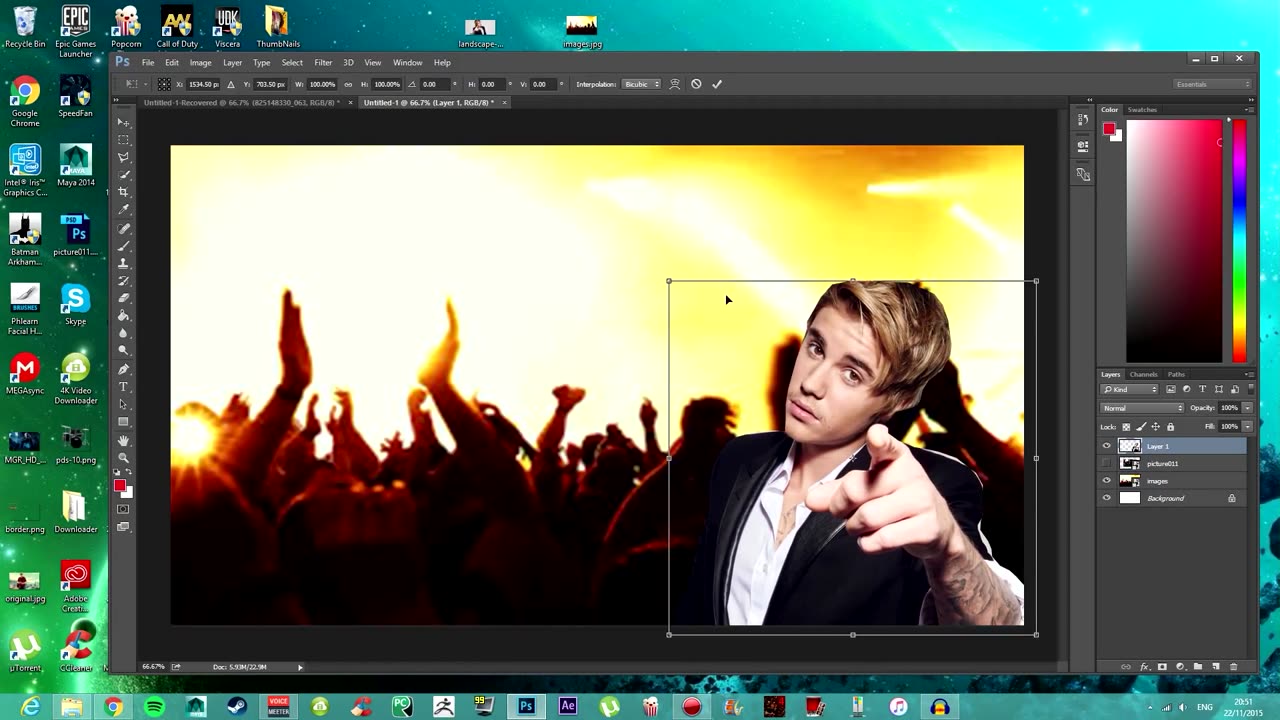
Task: Select the Move tool
Action: 124,122
